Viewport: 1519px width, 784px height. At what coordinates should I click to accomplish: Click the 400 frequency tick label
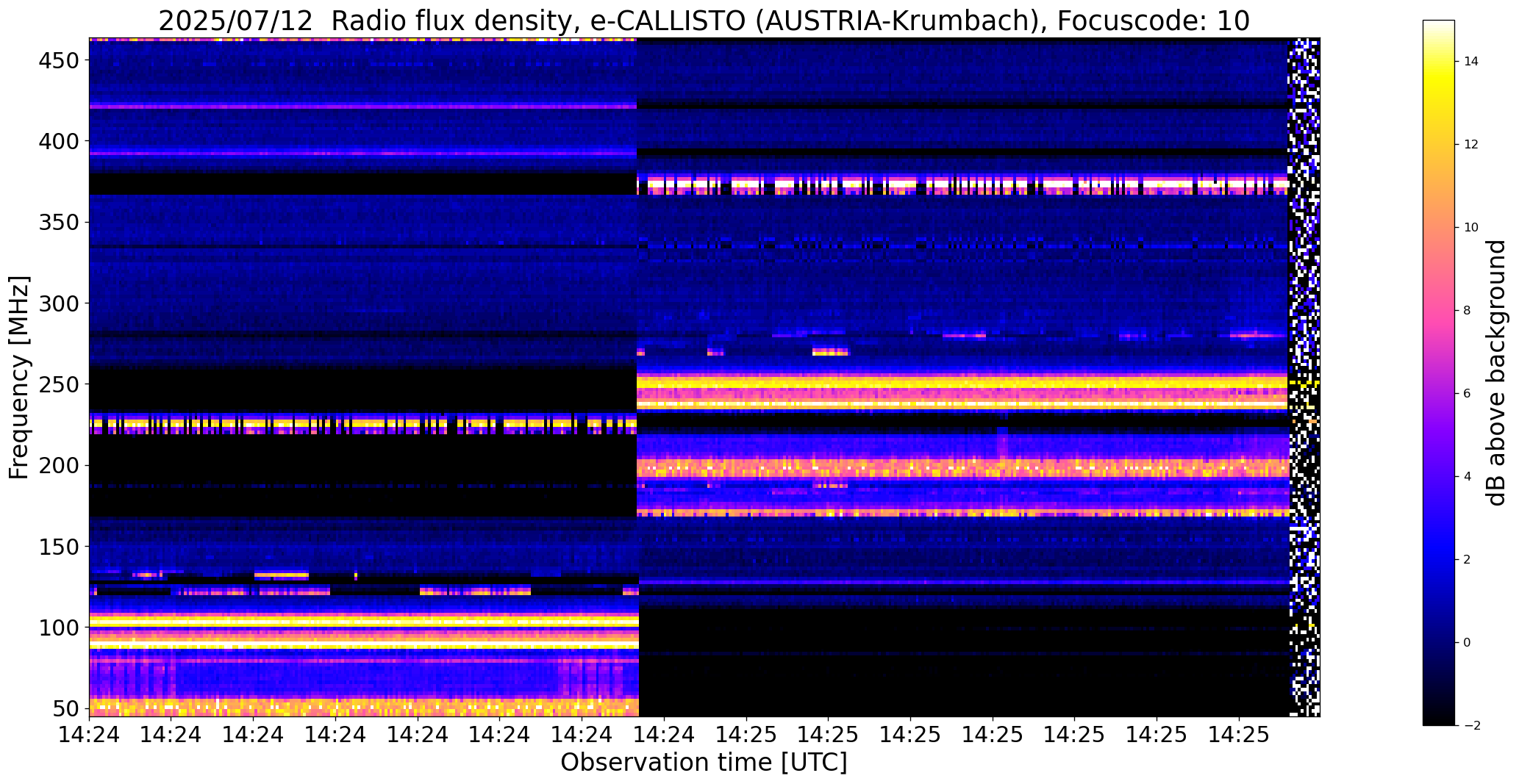click(x=57, y=141)
